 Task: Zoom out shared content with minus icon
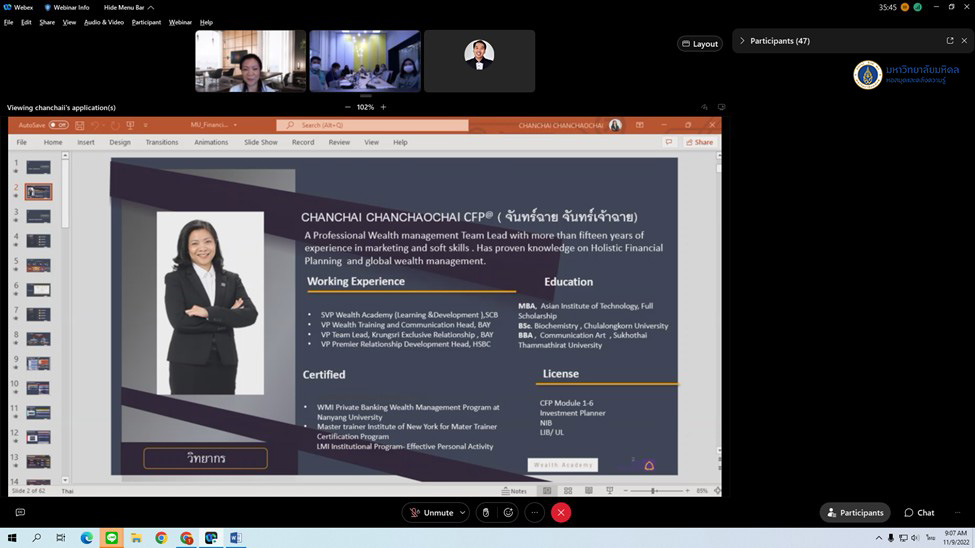pos(348,107)
